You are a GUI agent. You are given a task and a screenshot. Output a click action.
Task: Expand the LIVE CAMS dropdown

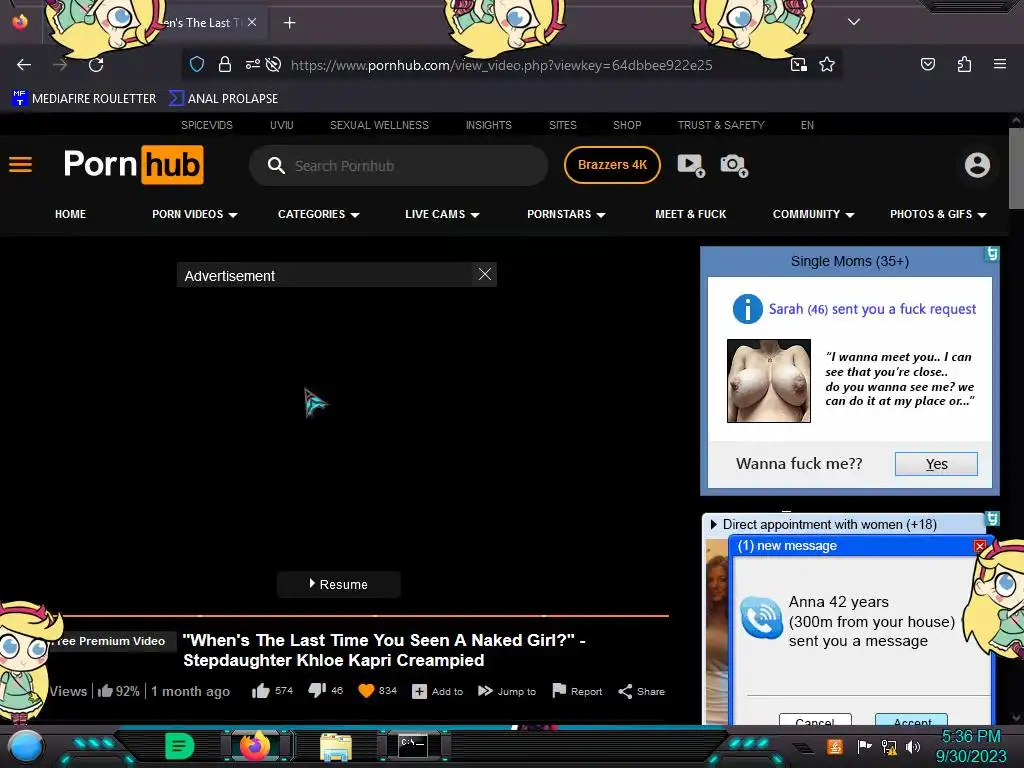pos(442,214)
